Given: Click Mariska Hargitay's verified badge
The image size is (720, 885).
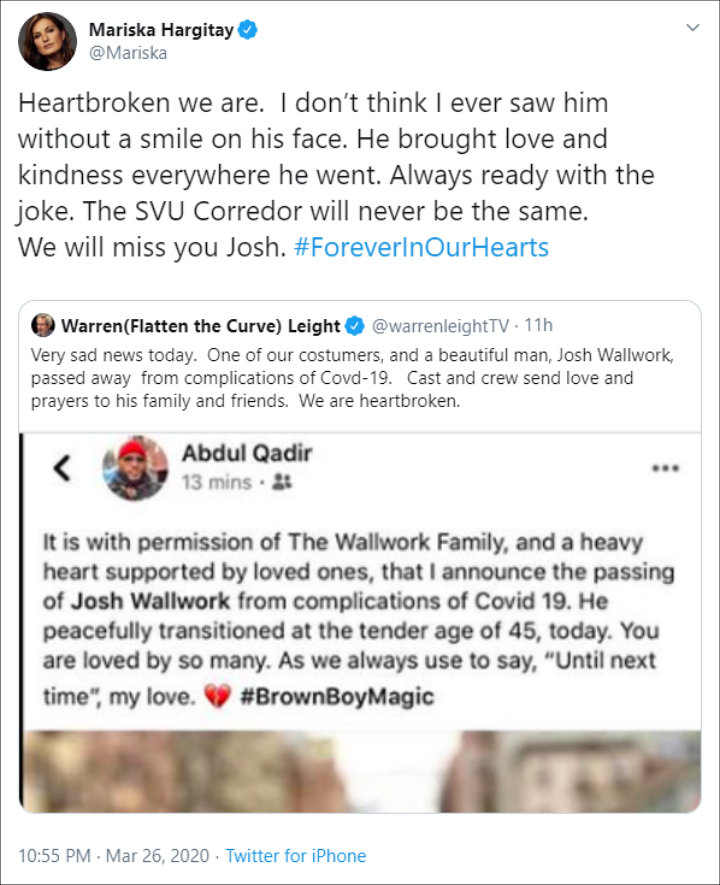Looking at the screenshot, I should point(249,27).
